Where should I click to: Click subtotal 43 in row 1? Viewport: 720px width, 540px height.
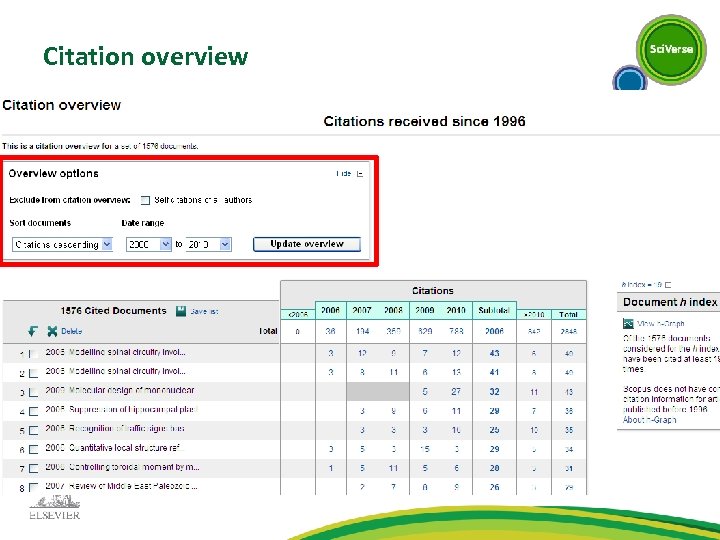tap(494, 353)
